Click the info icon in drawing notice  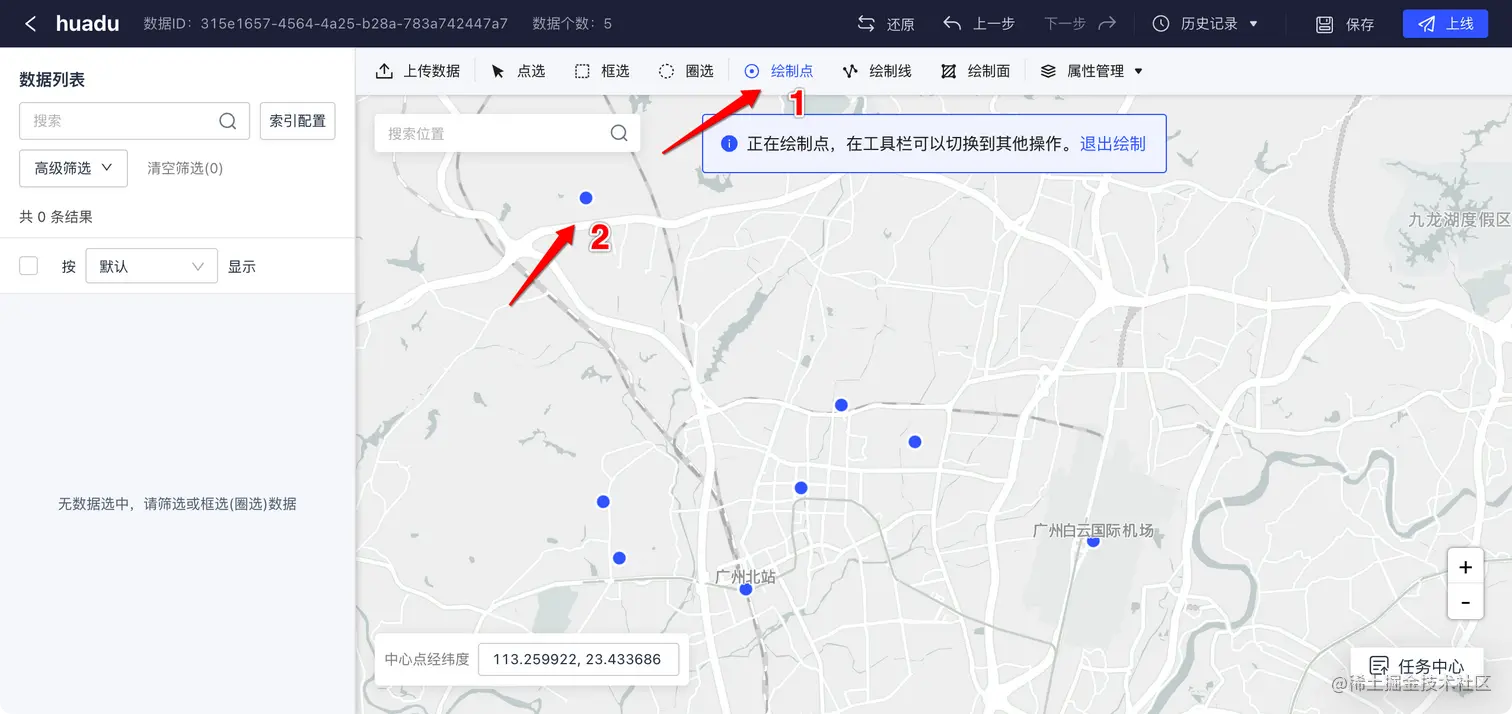729,144
